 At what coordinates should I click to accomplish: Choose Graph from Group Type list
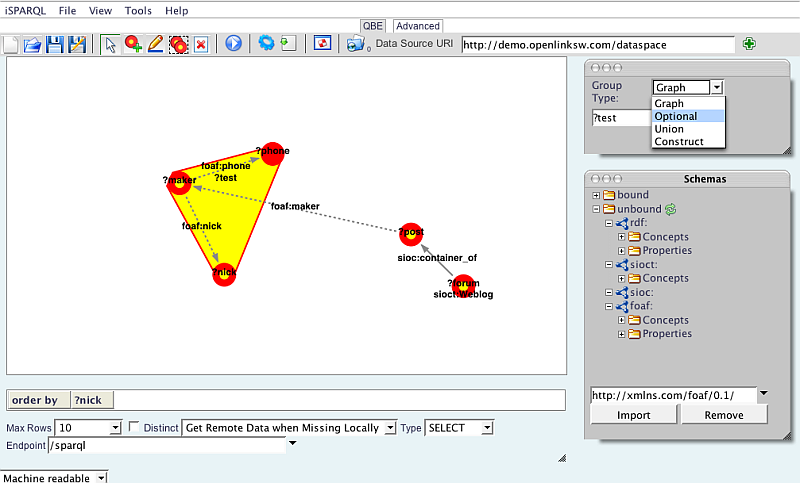tap(688, 104)
